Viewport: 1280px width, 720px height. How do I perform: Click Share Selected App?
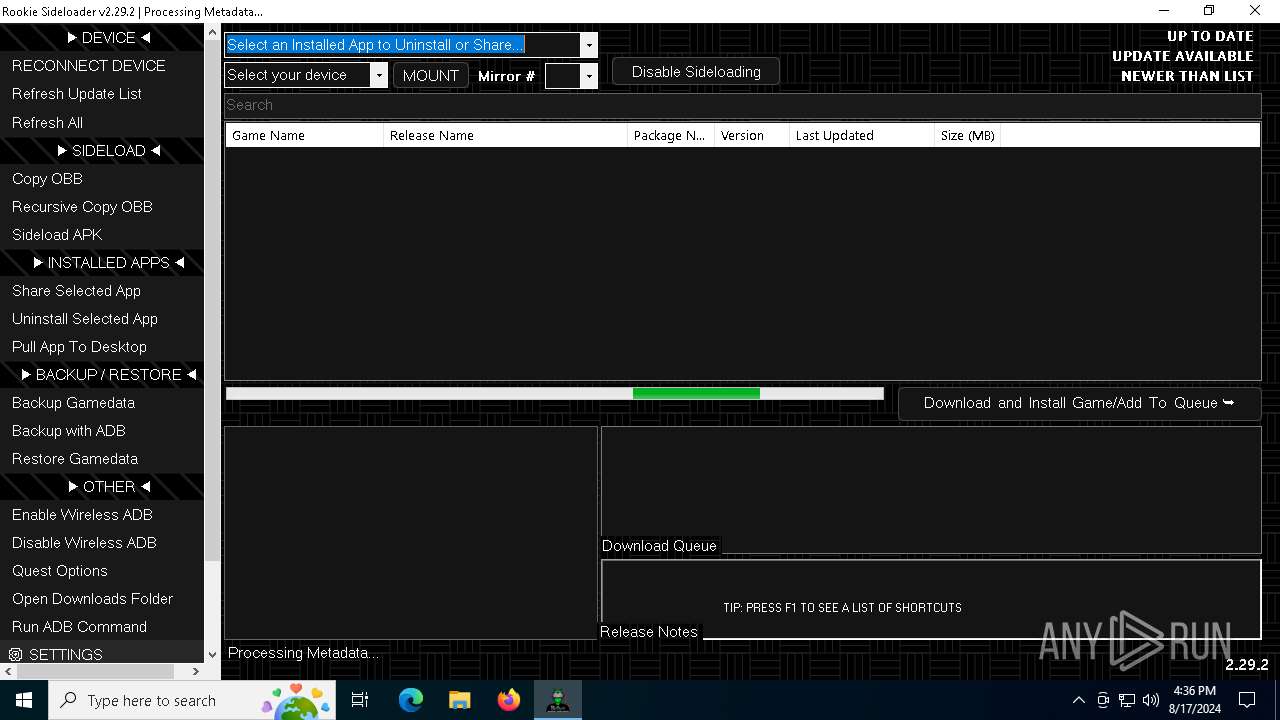click(x=76, y=290)
